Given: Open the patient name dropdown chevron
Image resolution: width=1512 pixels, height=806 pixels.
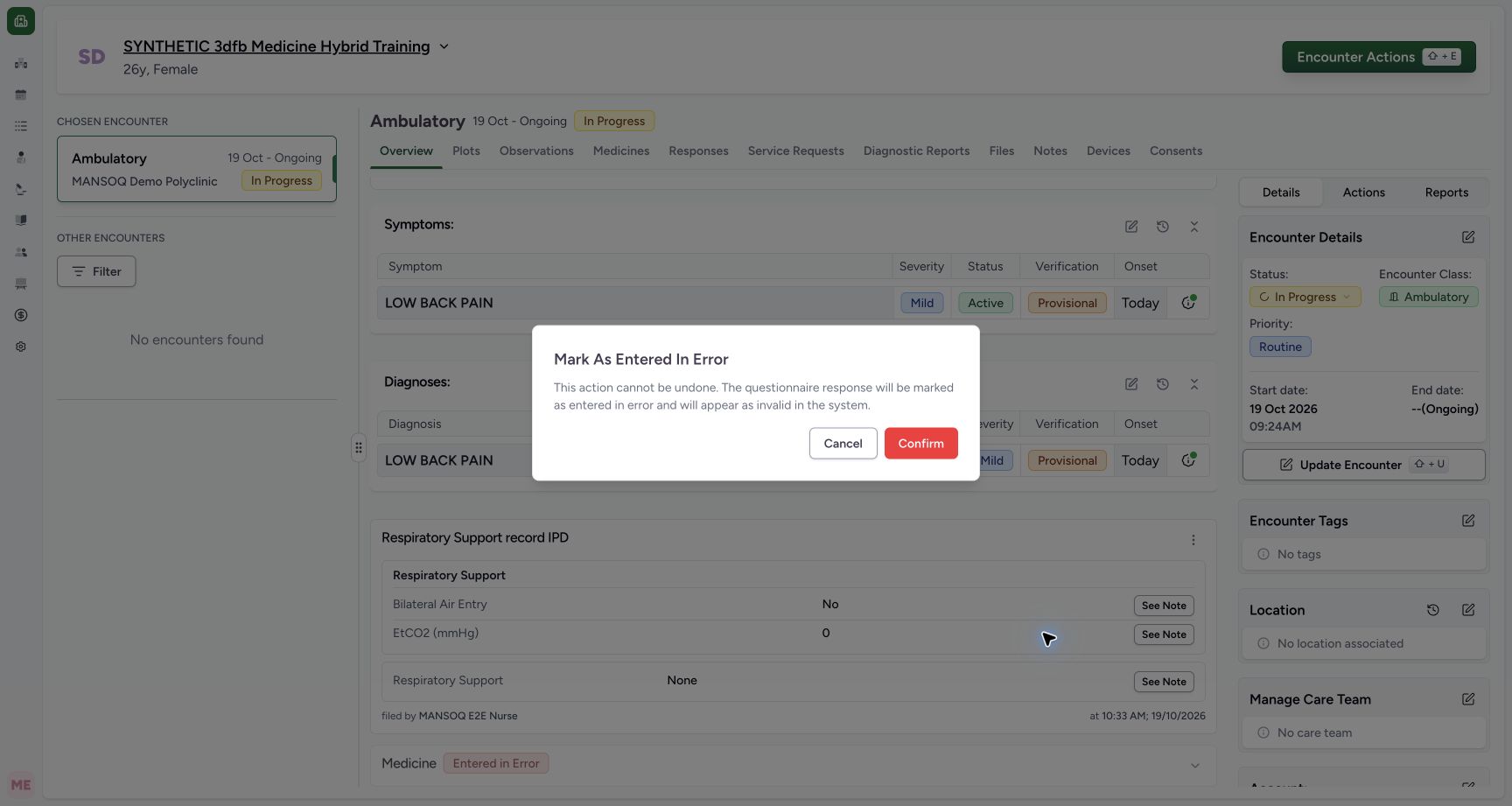Looking at the screenshot, I should click(x=444, y=46).
